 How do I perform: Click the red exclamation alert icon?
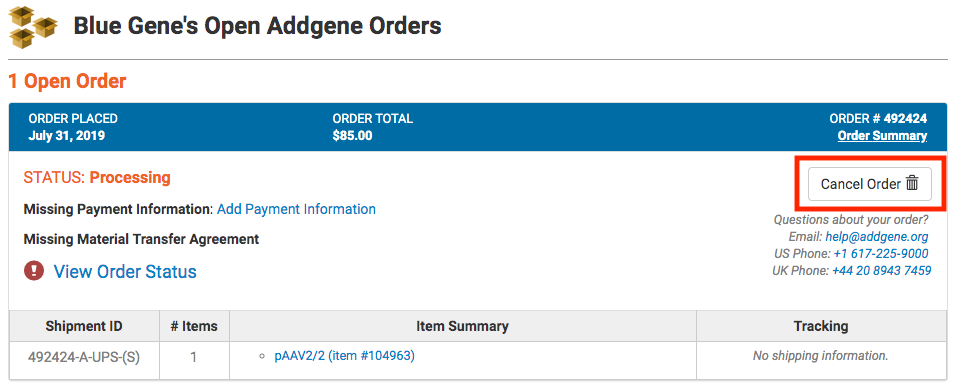pyautogui.click(x=34, y=270)
